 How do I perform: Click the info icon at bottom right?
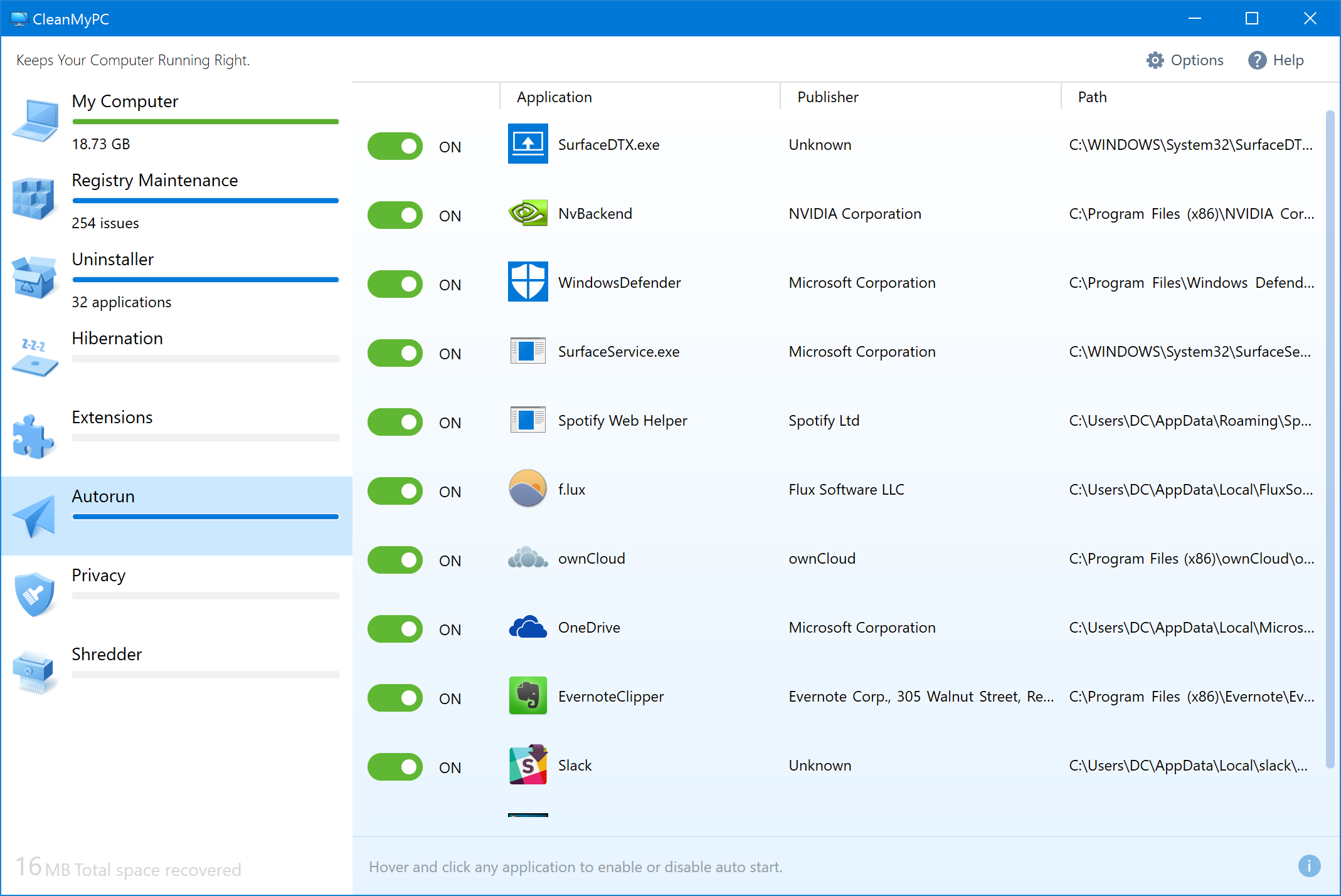tap(1308, 866)
